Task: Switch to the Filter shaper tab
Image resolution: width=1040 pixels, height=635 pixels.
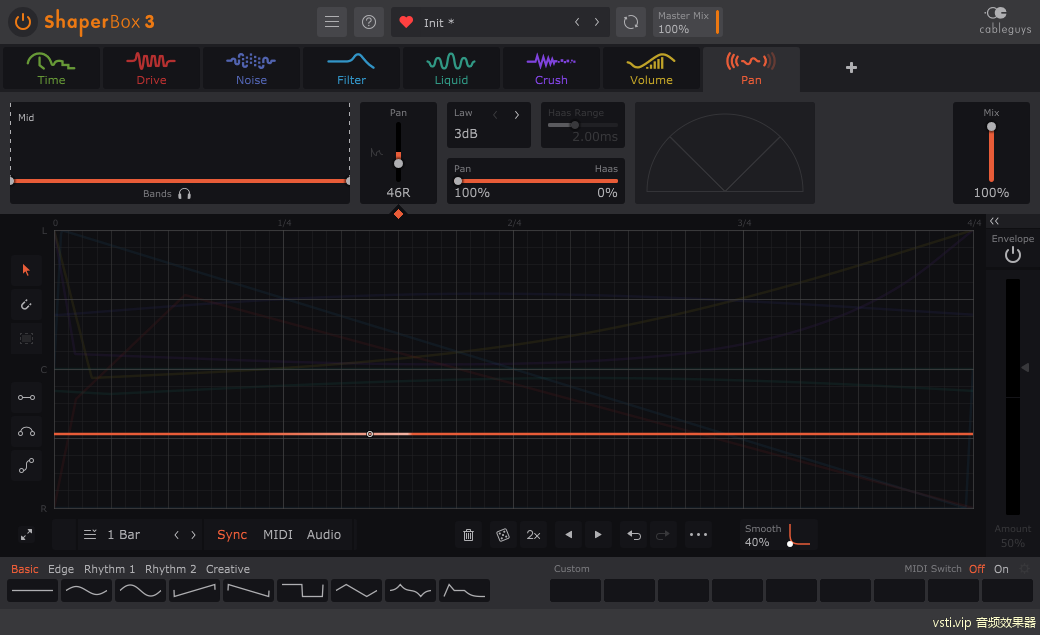Action: tap(352, 68)
